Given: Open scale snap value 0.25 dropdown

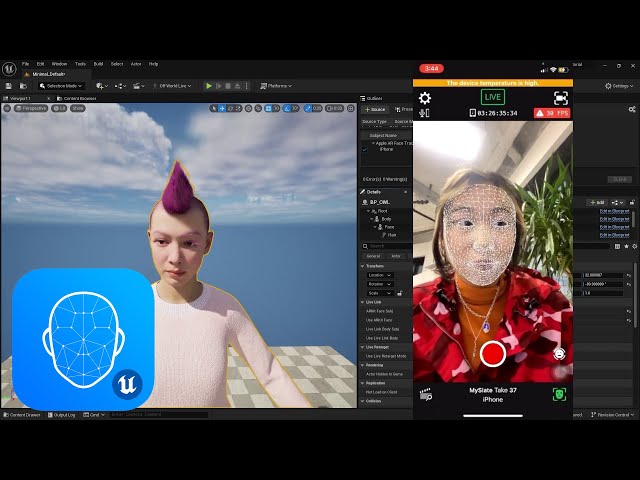Looking at the screenshot, I should (x=317, y=109).
